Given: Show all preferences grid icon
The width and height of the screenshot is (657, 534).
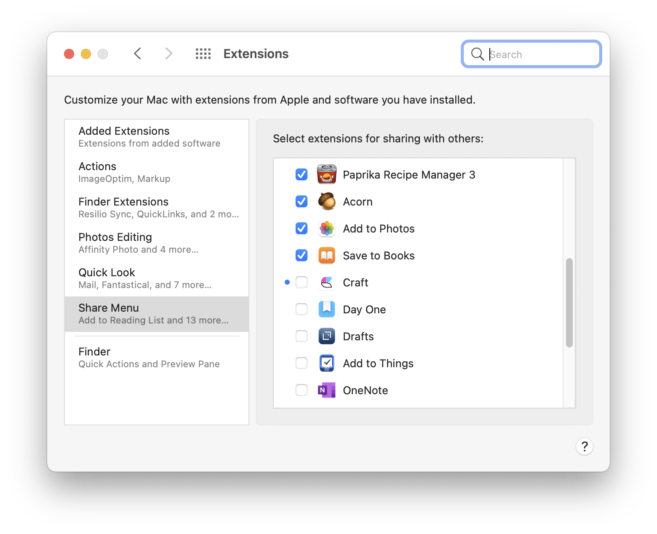Looking at the screenshot, I should 203,54.
